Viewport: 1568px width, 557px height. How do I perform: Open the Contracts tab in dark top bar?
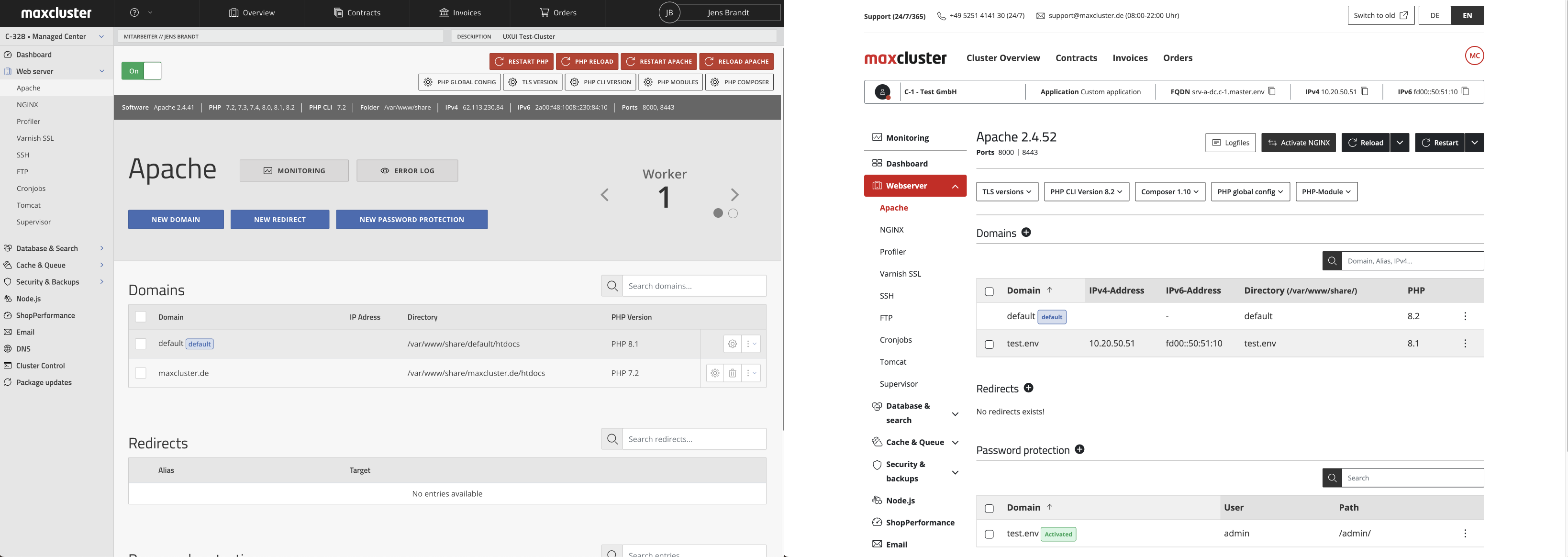click(x=357, y=12)
